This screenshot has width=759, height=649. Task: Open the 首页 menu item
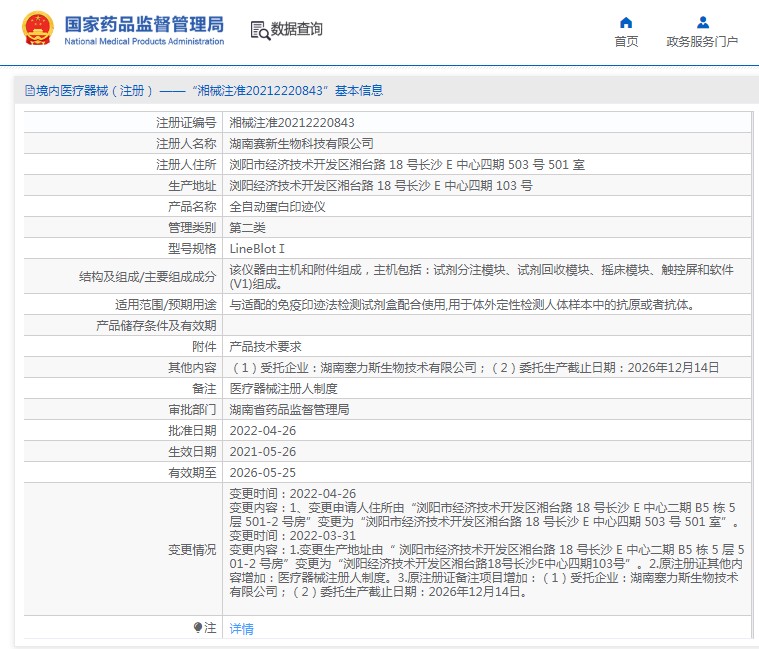[x=626, y=42]
